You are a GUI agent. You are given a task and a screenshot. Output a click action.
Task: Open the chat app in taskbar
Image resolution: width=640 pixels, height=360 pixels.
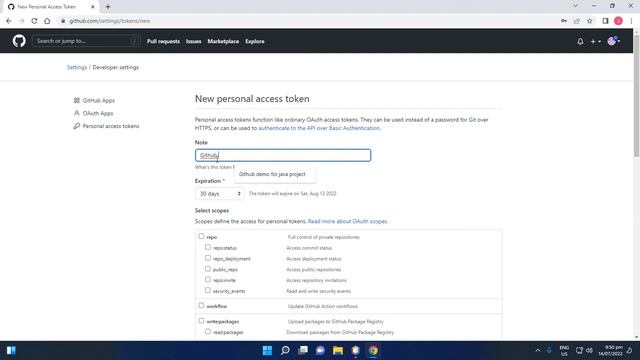(x=320, y=351)
